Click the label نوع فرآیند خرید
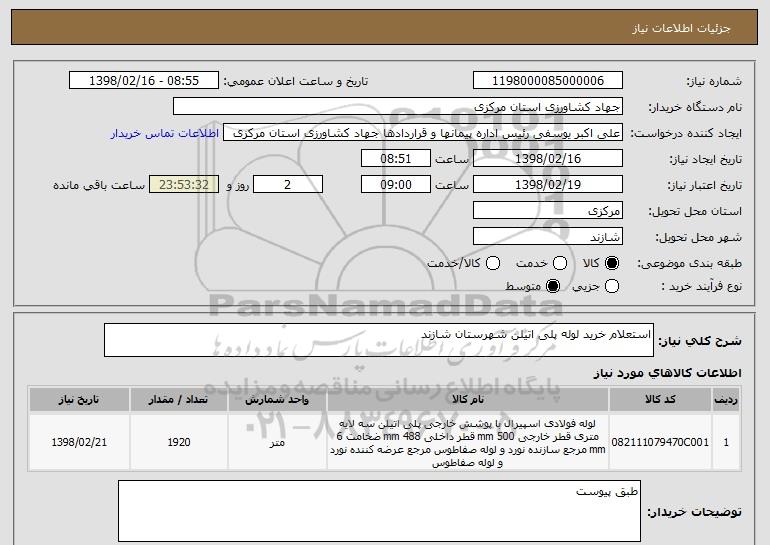This screenshot has height=545, width=770. point(701,286)
